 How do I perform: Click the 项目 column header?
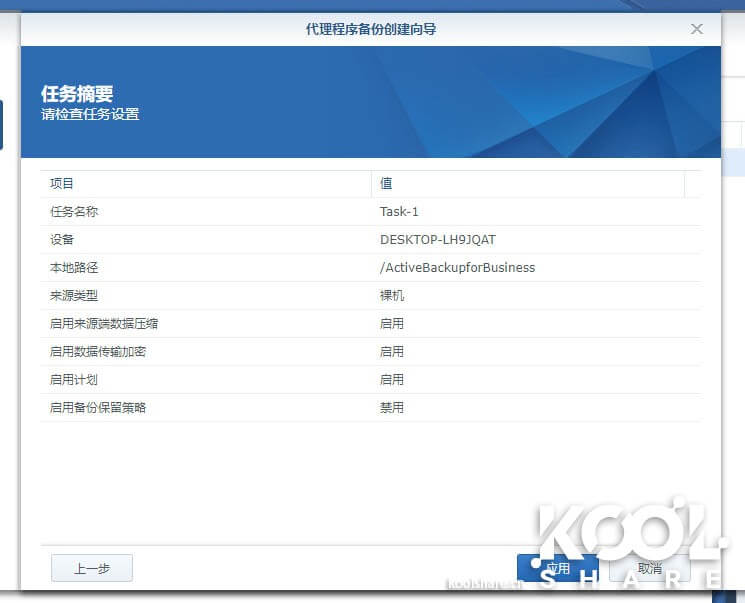coord(62,184)
